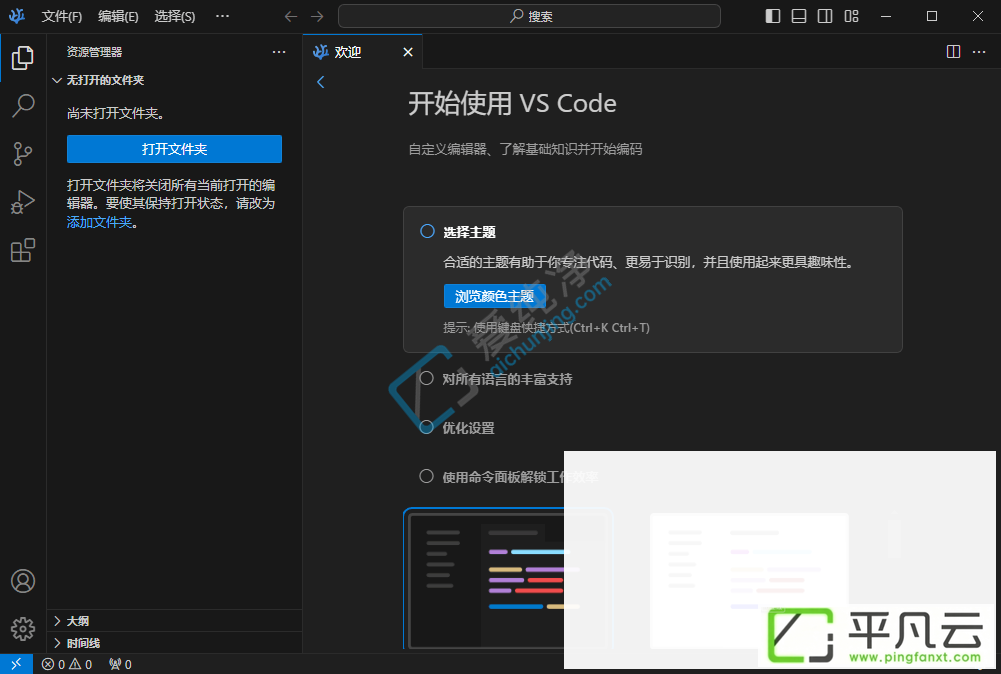The image size is (1001, 674).
Task: Click the 资源管理器 panel title
Action: 94,52
